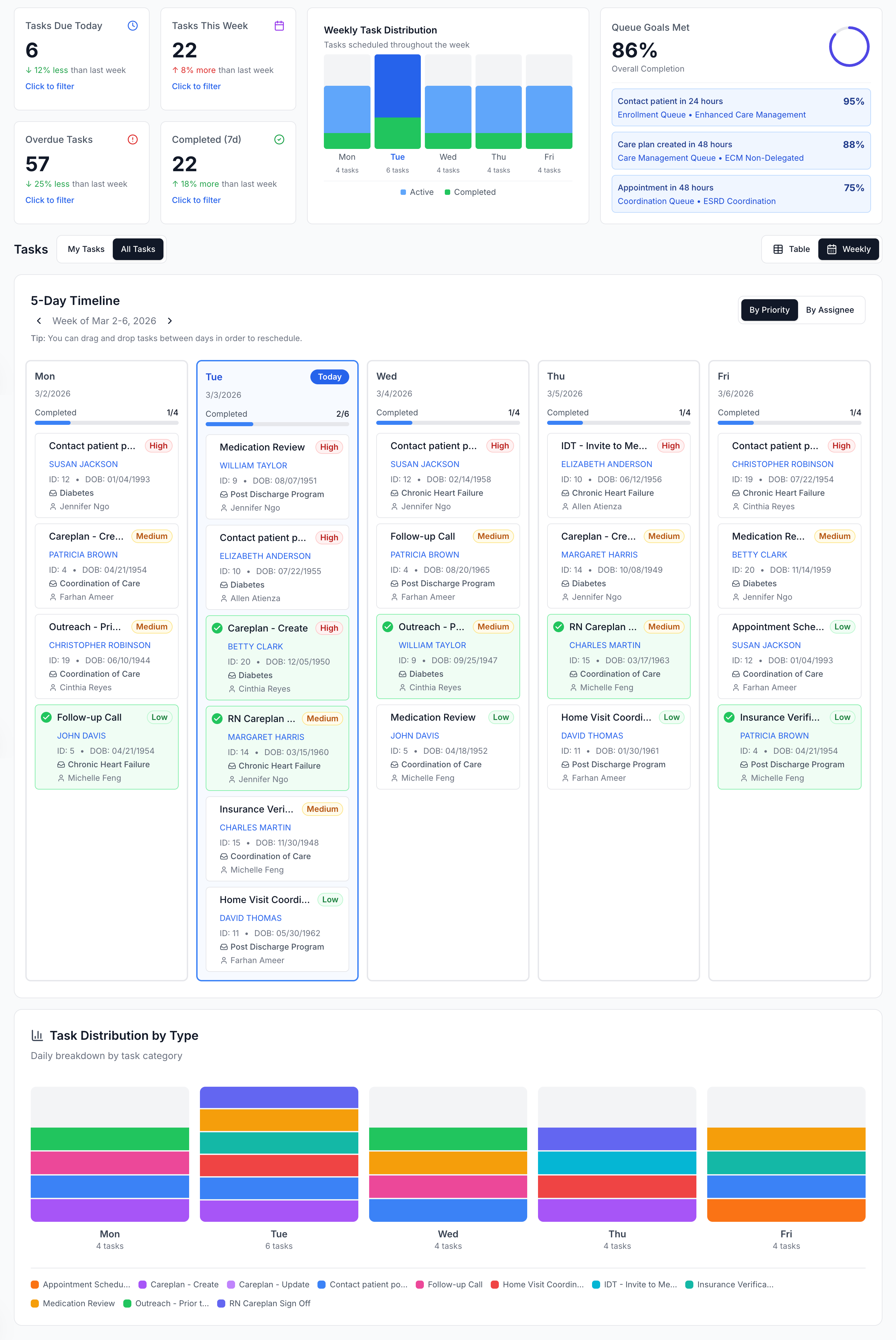
Task: Toggle completed check on Patricia Brown Insurance Verification
Action: pyautogui.click(x=729, y=717)
